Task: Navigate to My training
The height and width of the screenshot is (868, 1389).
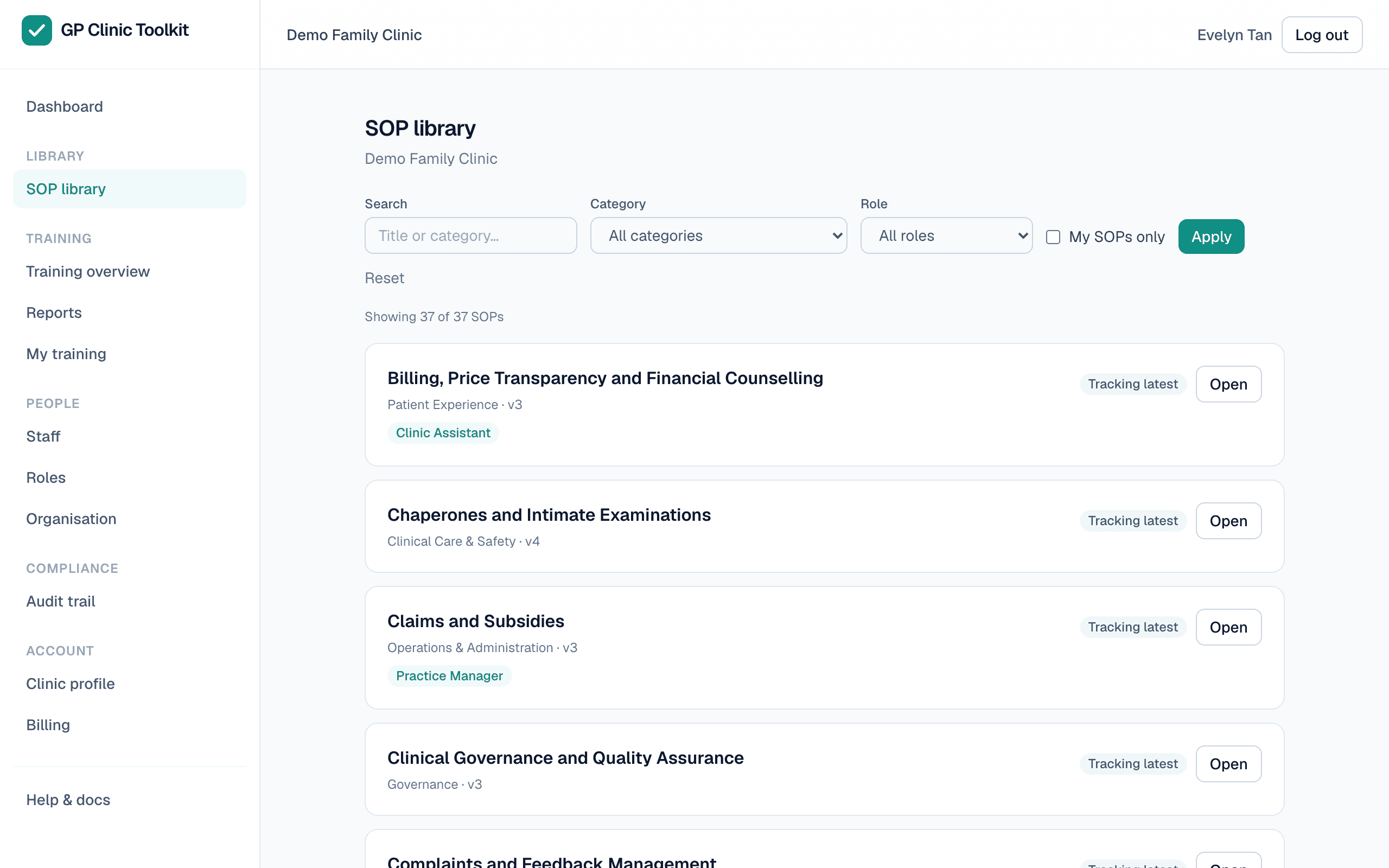Action: coord(130,354)
